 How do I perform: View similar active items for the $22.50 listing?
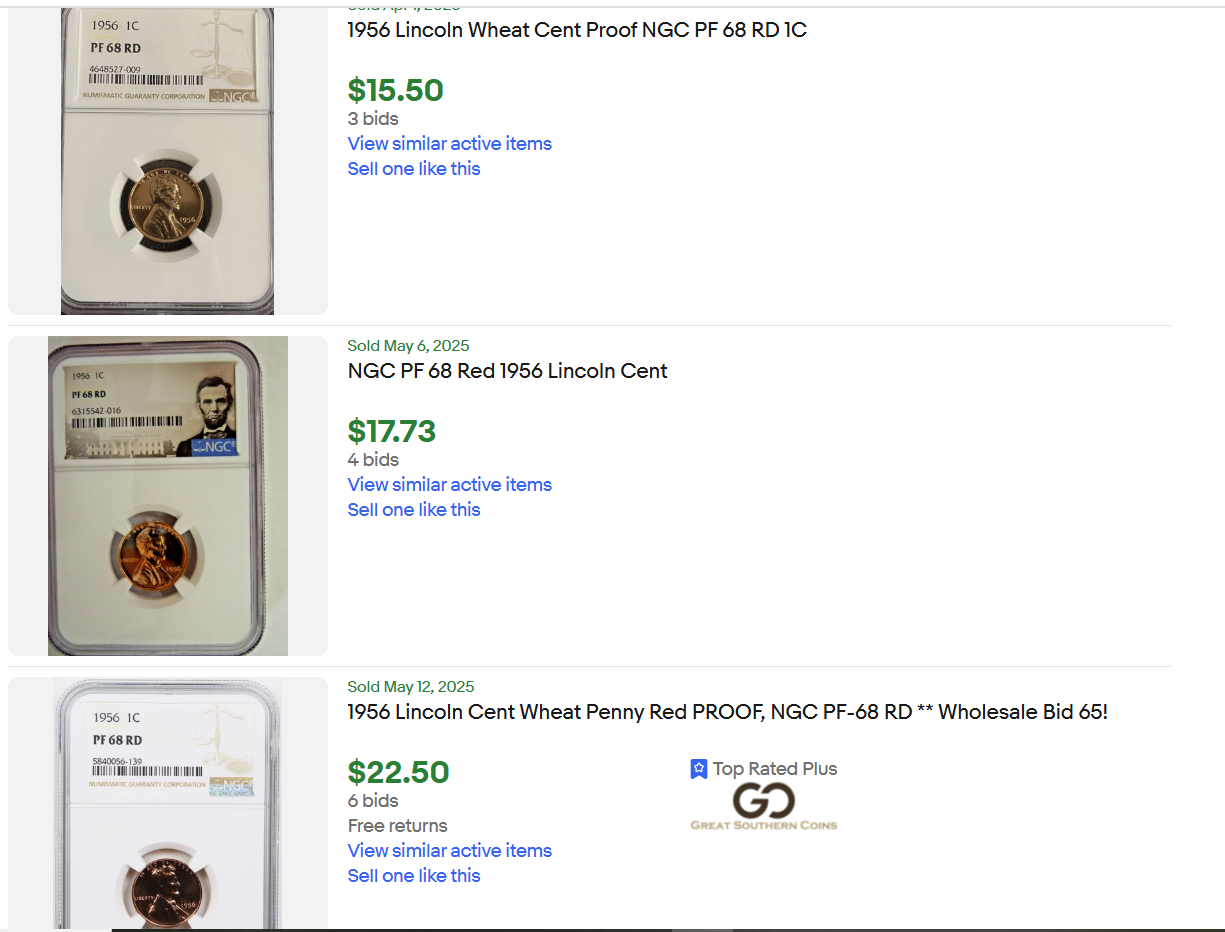click(449, 851)
